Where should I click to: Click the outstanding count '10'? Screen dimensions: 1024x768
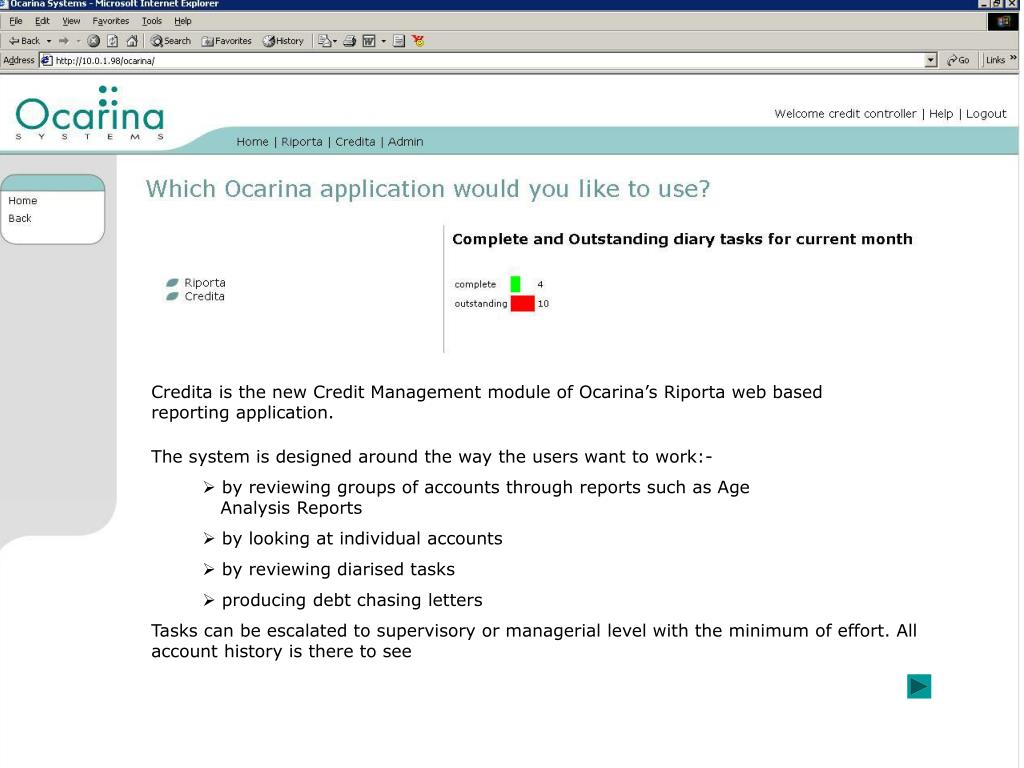pyautogui.click(x=543, y=304)
